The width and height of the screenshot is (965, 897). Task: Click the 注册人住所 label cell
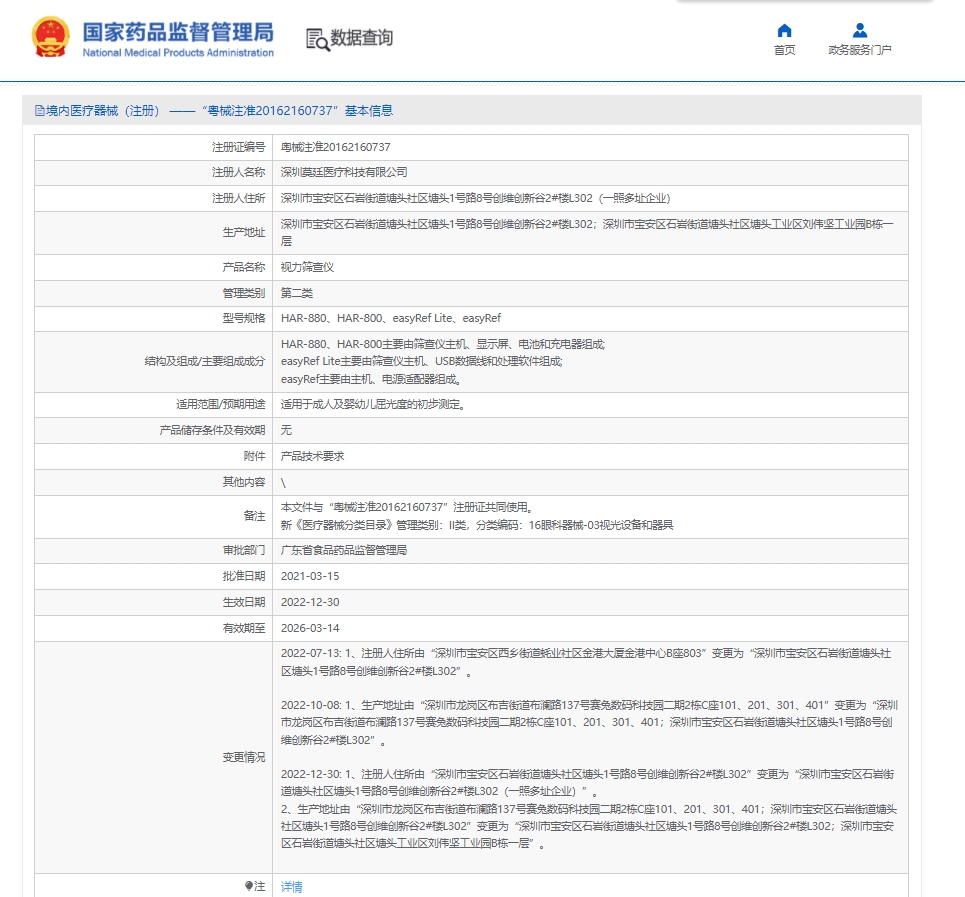tap(154, 199)
